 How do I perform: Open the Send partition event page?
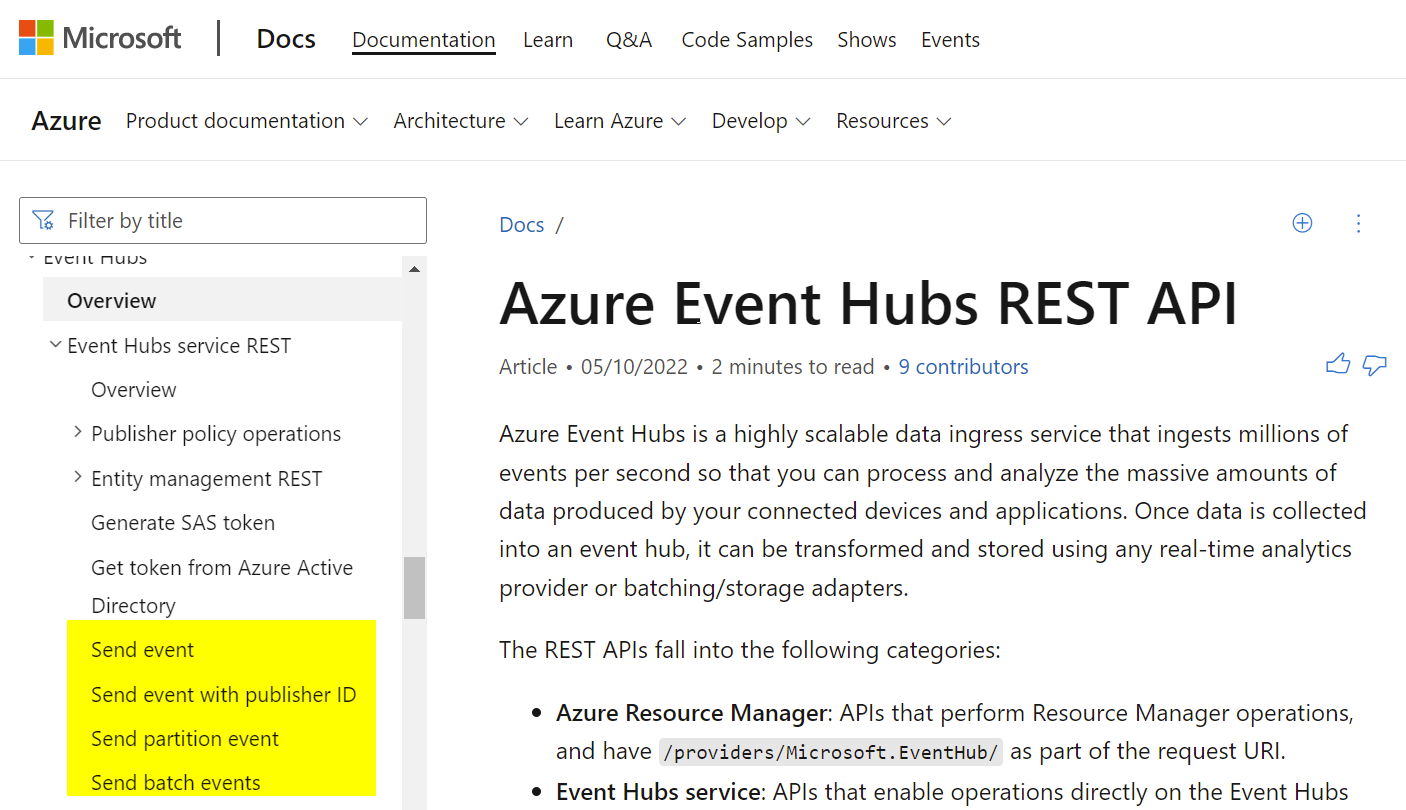point(185,739)
